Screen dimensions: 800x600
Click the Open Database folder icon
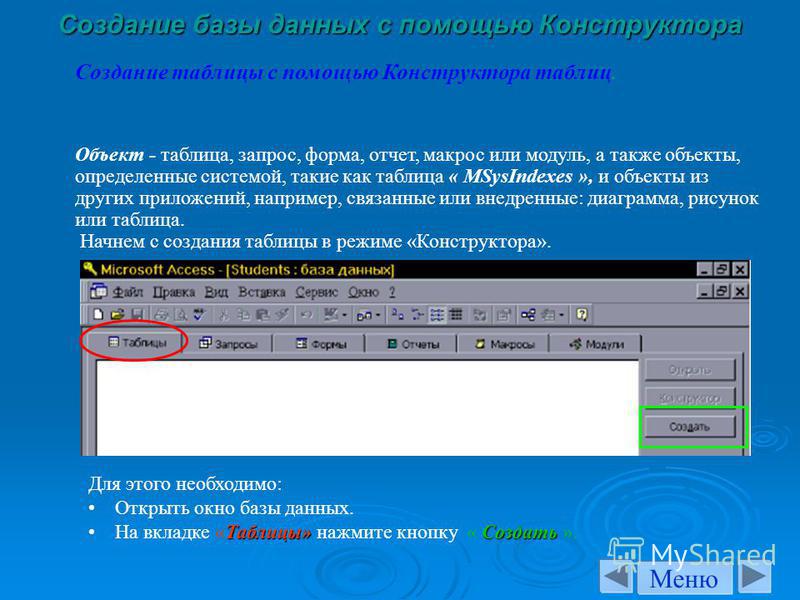pos(117,315)
